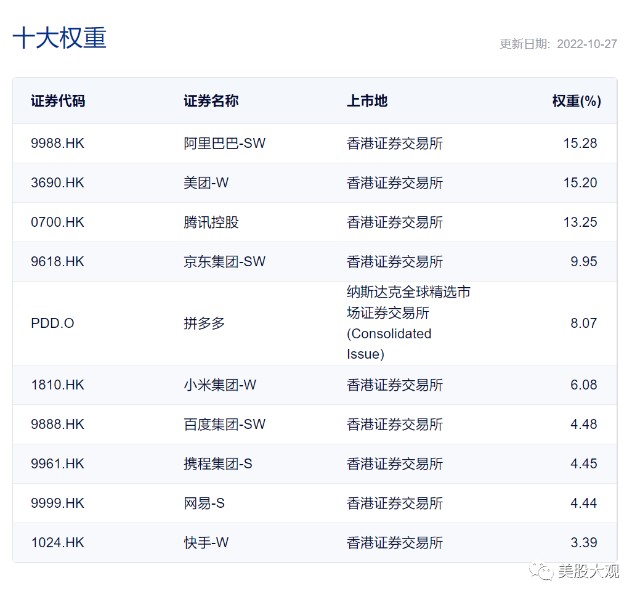Select code 9961.HK

(58, 464)
